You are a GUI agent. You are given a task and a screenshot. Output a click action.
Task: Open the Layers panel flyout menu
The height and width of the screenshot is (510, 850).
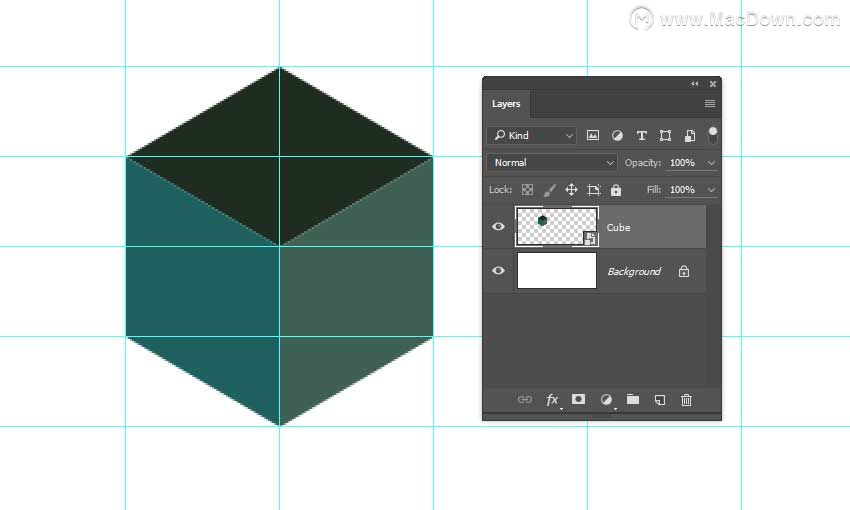click(710, 104)
